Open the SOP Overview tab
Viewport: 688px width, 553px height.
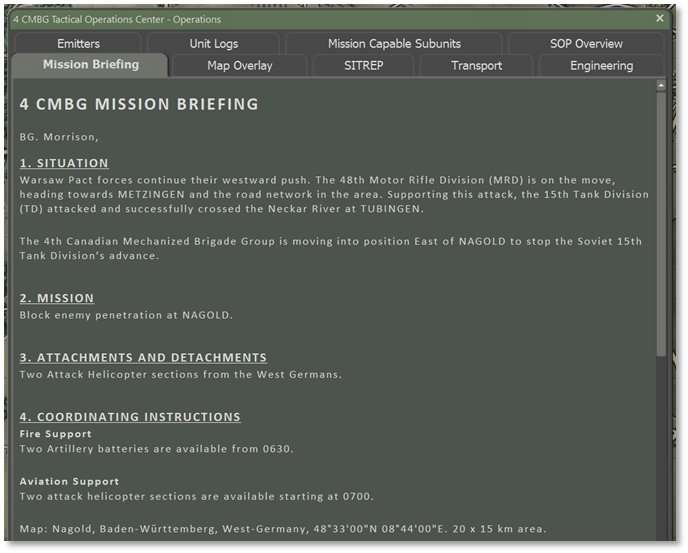(585, 44)
